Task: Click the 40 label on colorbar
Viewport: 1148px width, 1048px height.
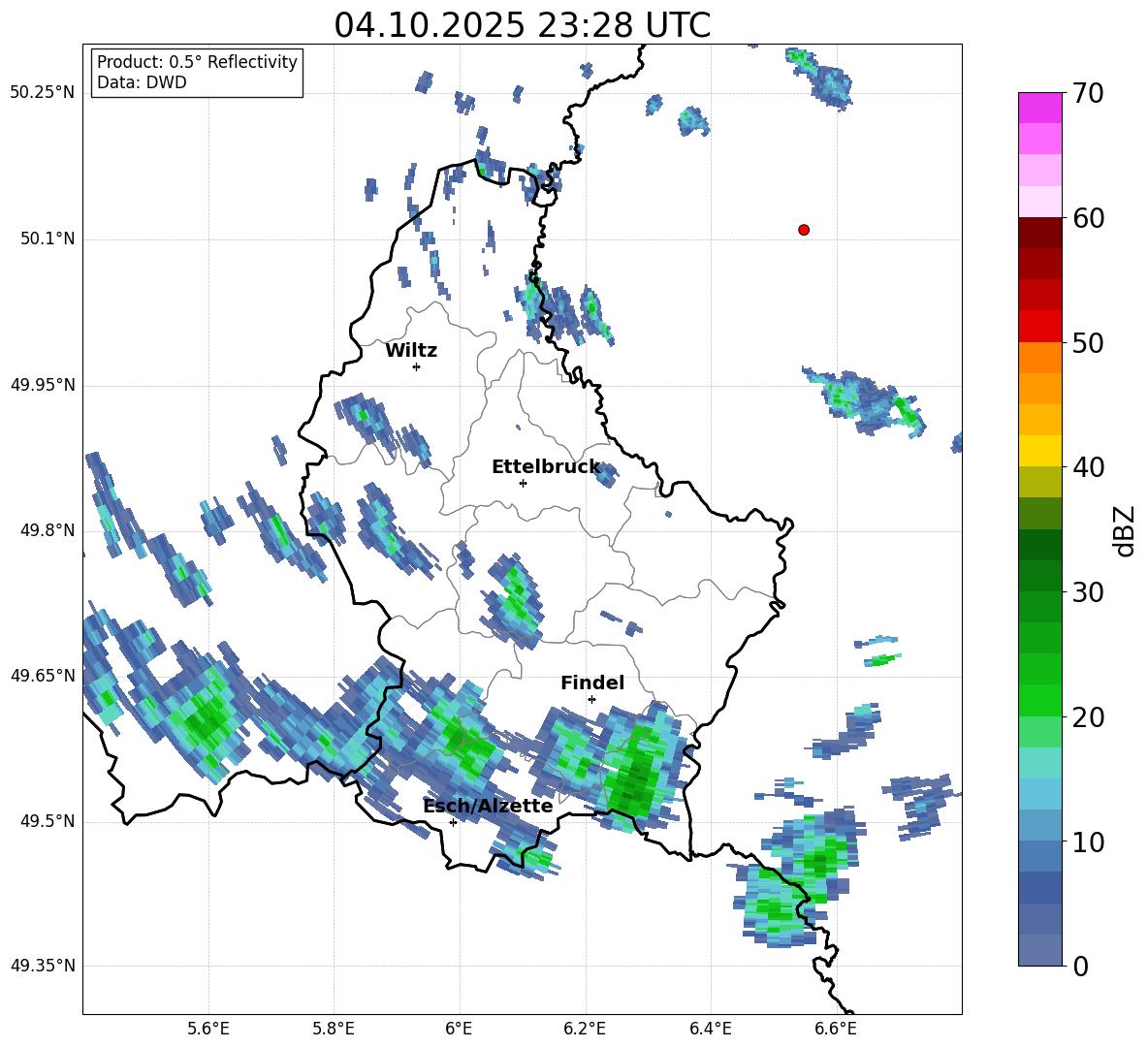Action: pos(1087,467)
